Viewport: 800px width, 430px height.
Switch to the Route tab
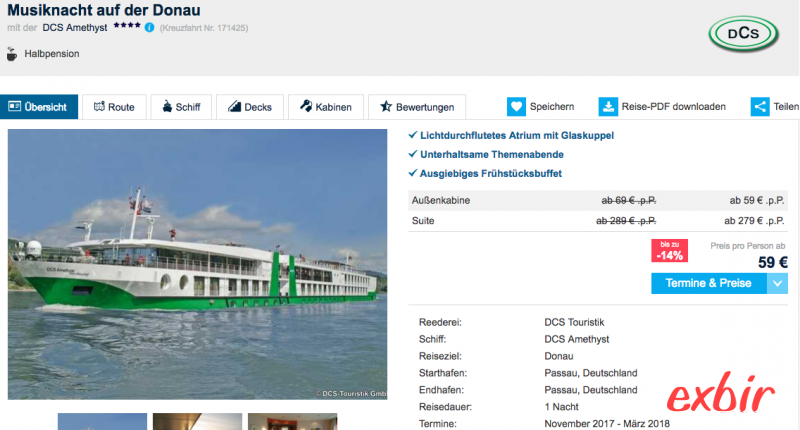114,107
